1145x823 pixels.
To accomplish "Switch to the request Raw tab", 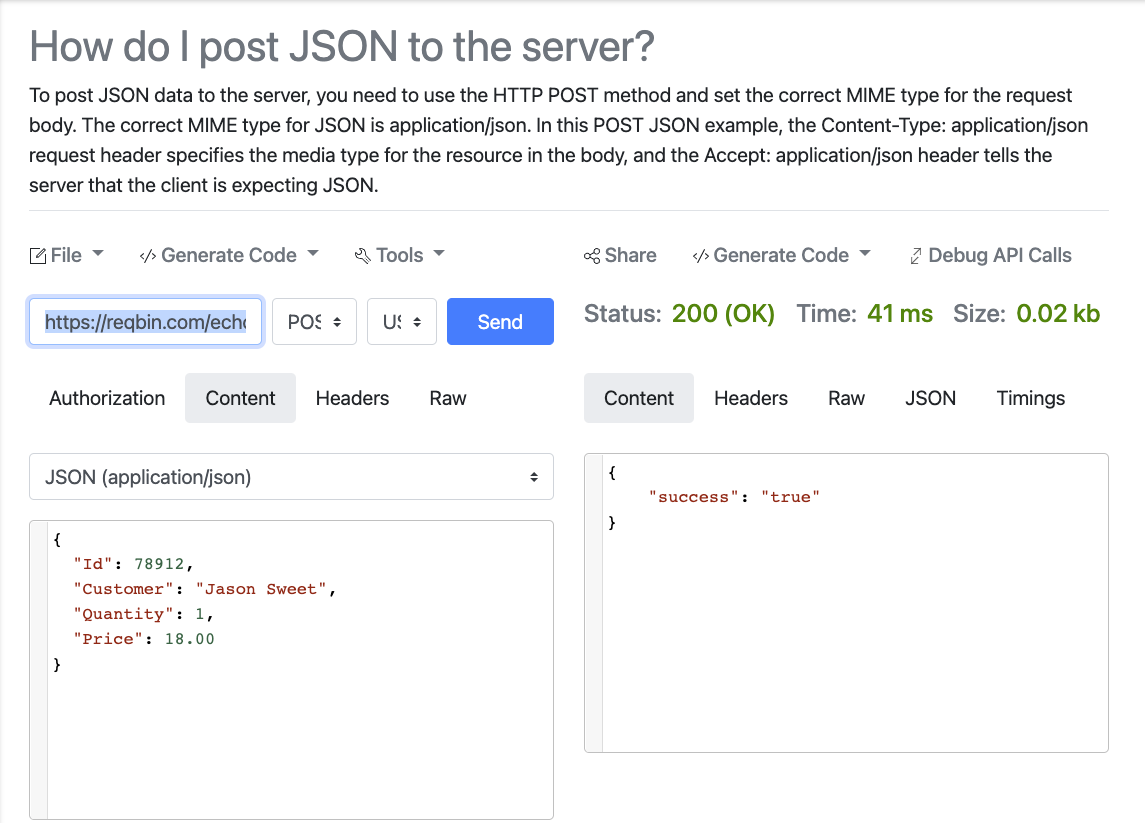I will click(447, 398).
